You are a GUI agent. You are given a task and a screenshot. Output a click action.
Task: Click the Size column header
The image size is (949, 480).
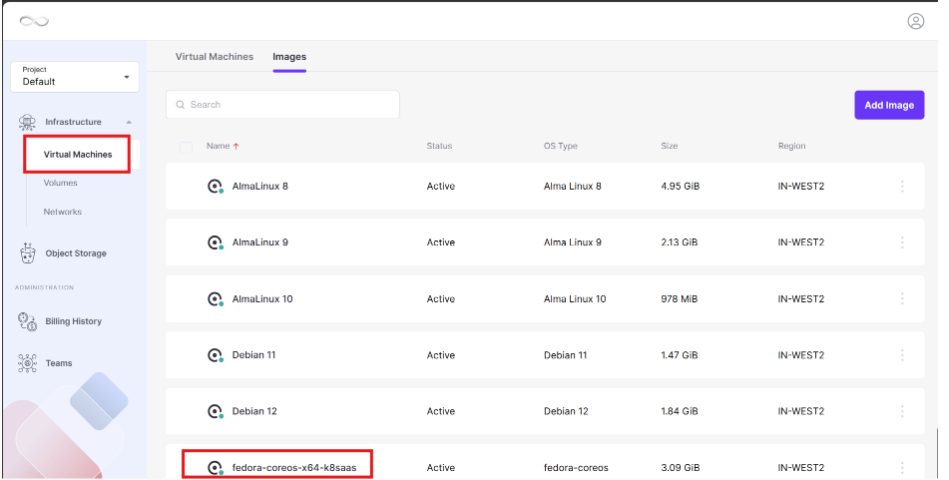pyautogui.click(x=669, y=146)
